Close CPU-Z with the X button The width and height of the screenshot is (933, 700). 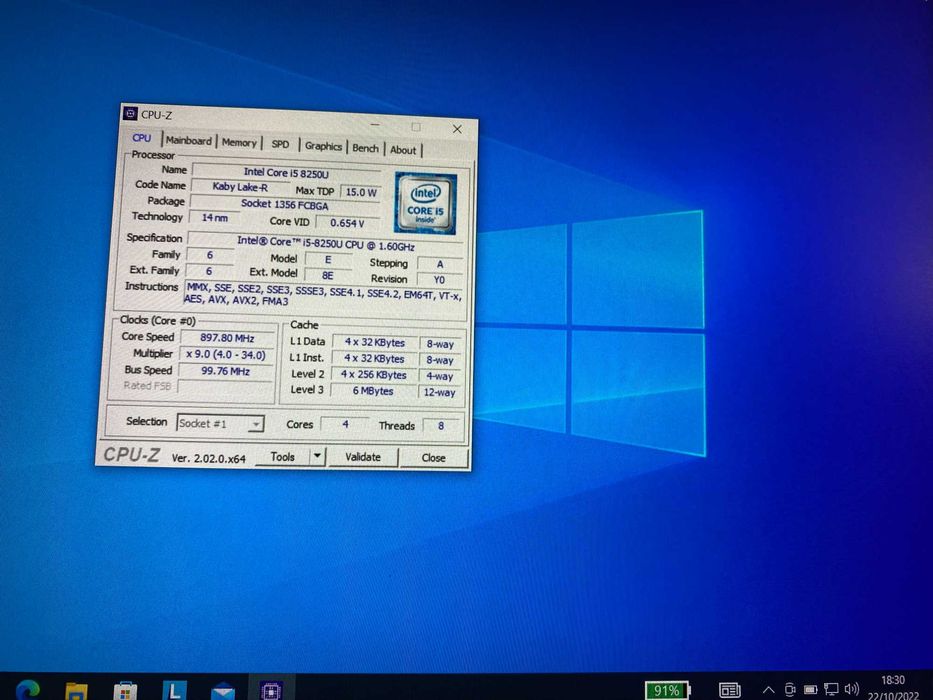coord(457,129)
